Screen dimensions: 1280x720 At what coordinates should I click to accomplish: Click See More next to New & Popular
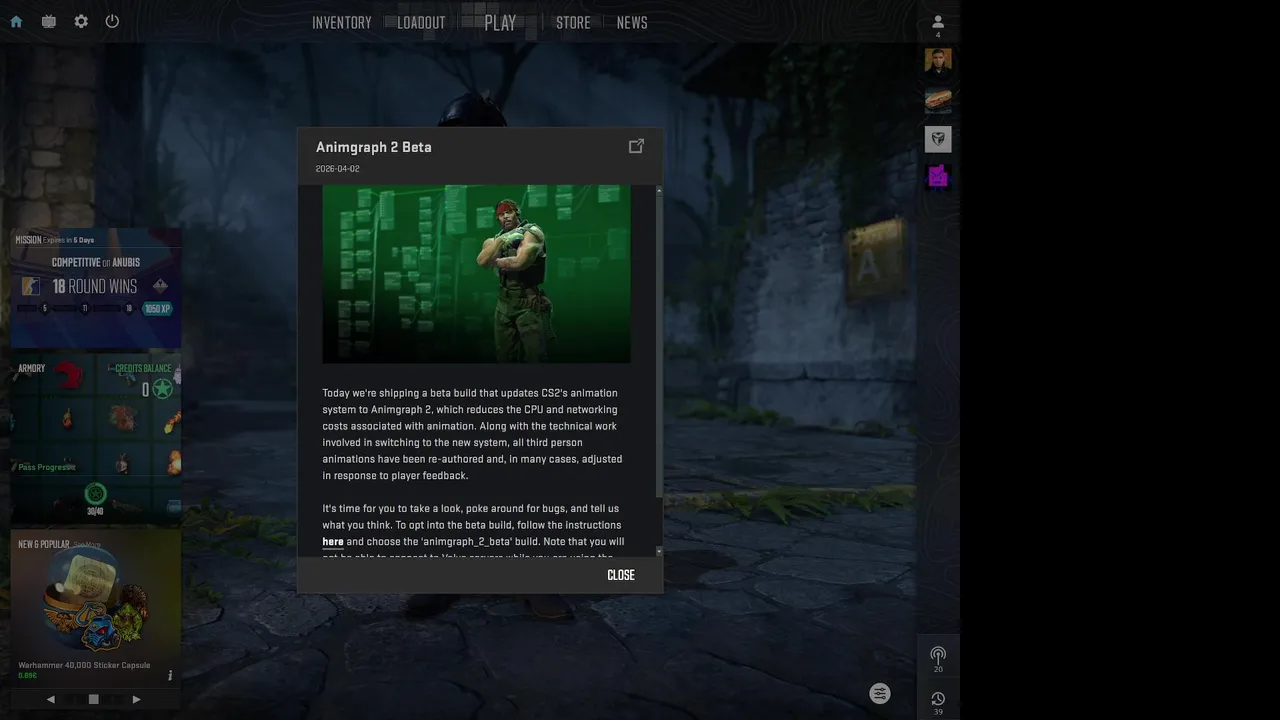coord(87,545)
